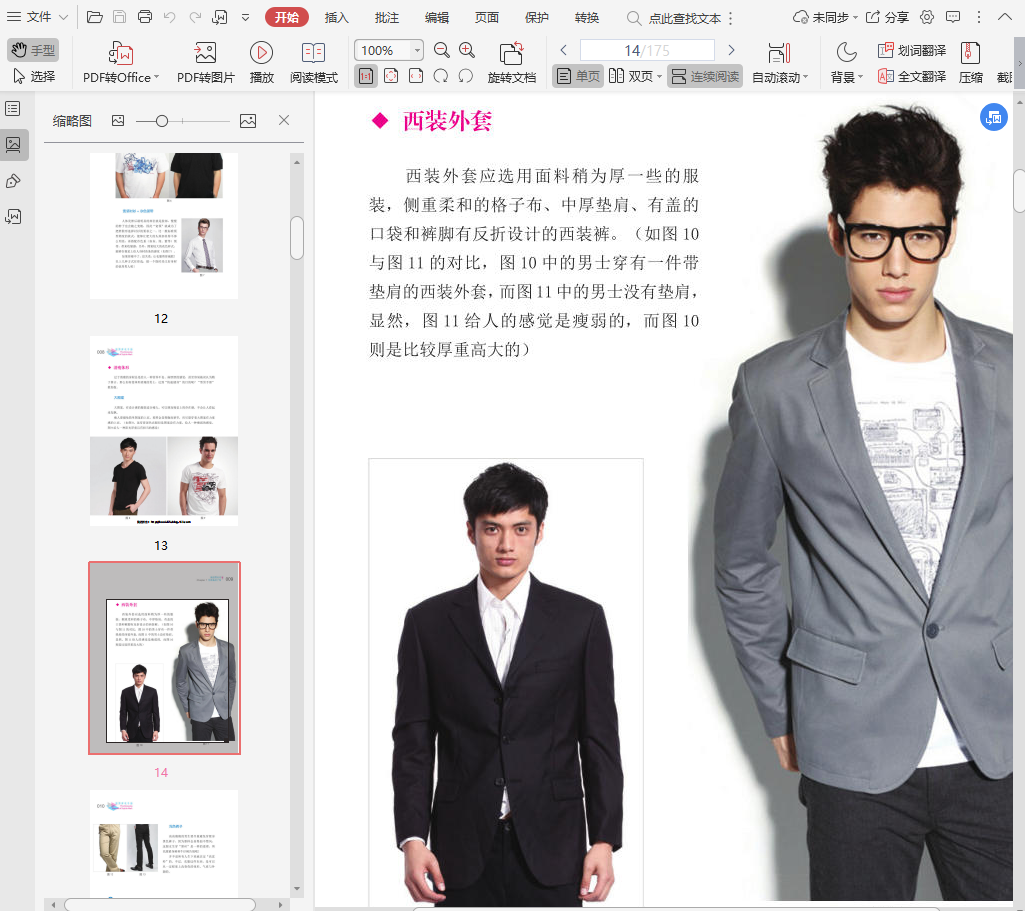This screenshot has height=911, width=1025.
Task: Close the 缩略图 panel
Action: 284,120
